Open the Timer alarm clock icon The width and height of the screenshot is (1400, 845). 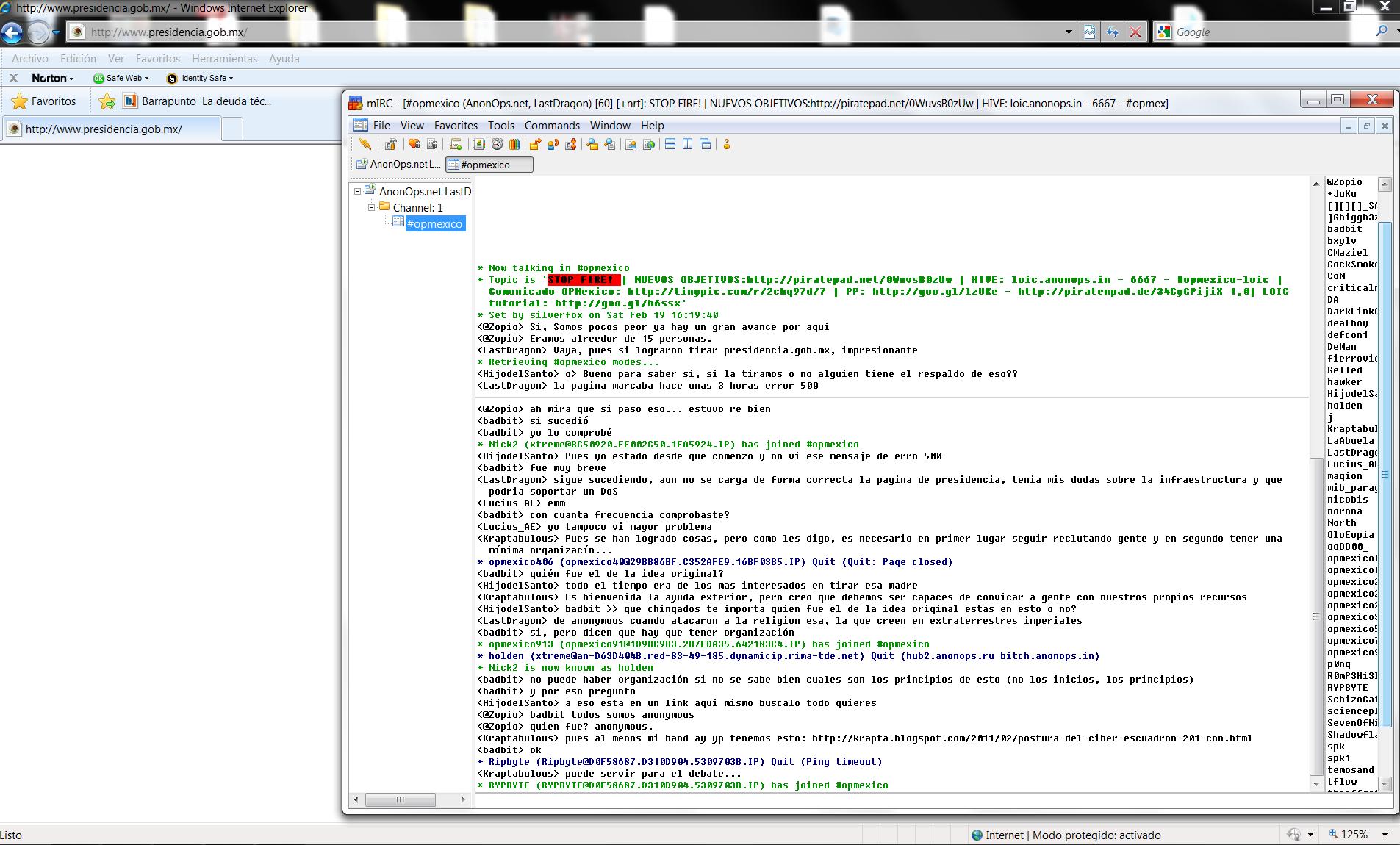click(x=497, y=145)
